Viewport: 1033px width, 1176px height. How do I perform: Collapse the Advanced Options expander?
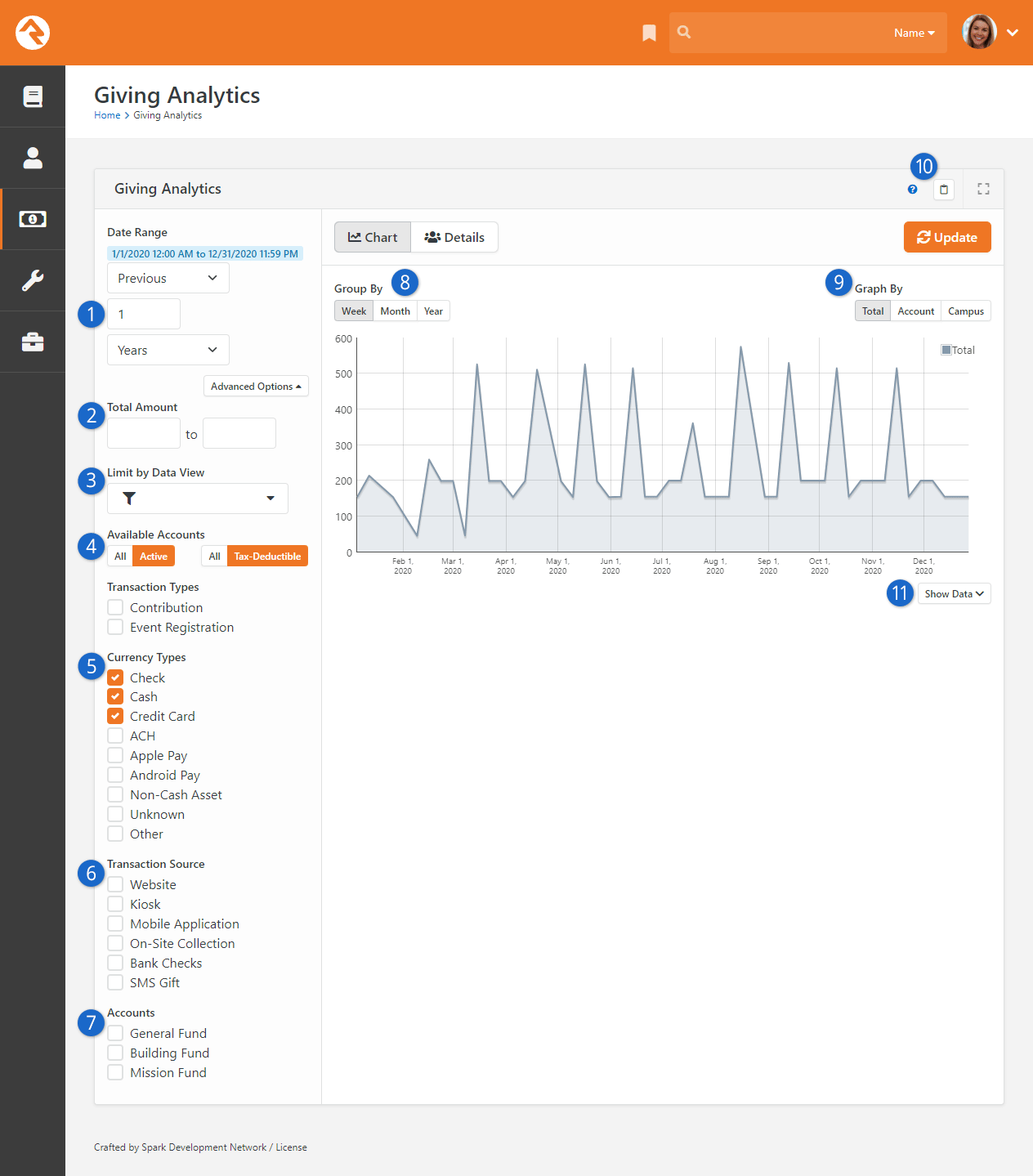256,387
